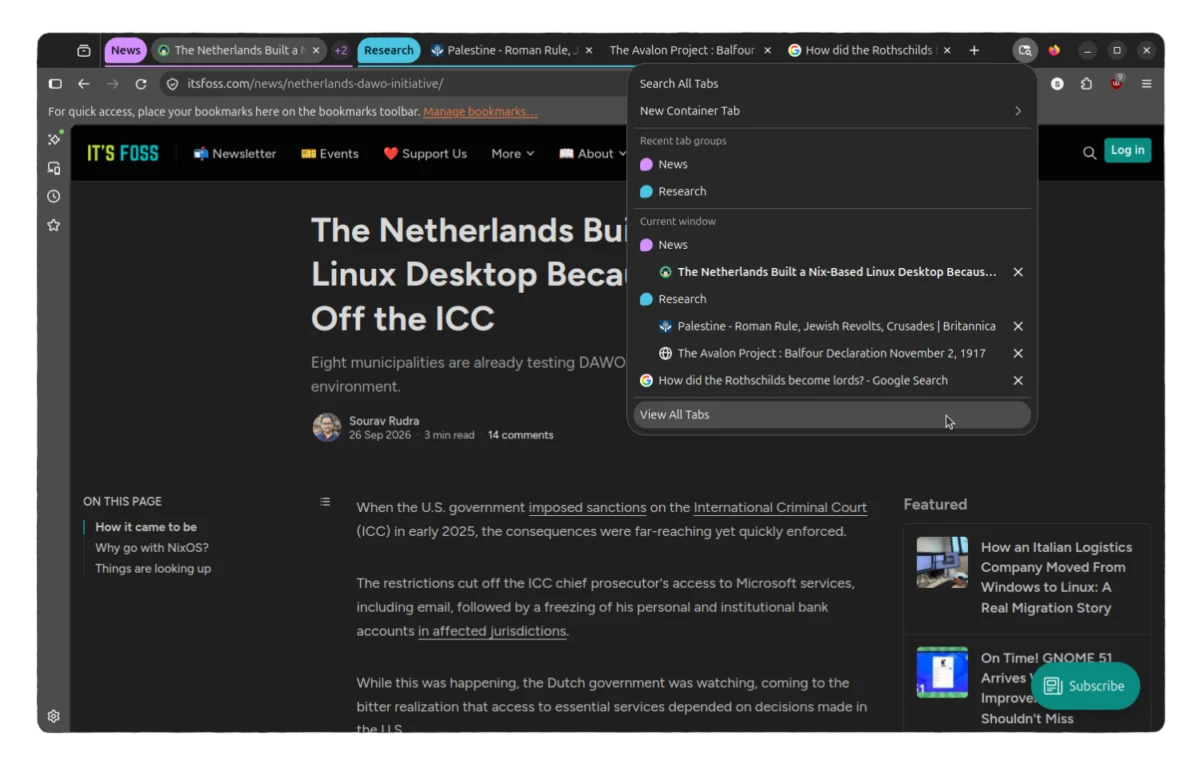
Task: Open the More dropdown in site nav
Action: coord(513,153)
